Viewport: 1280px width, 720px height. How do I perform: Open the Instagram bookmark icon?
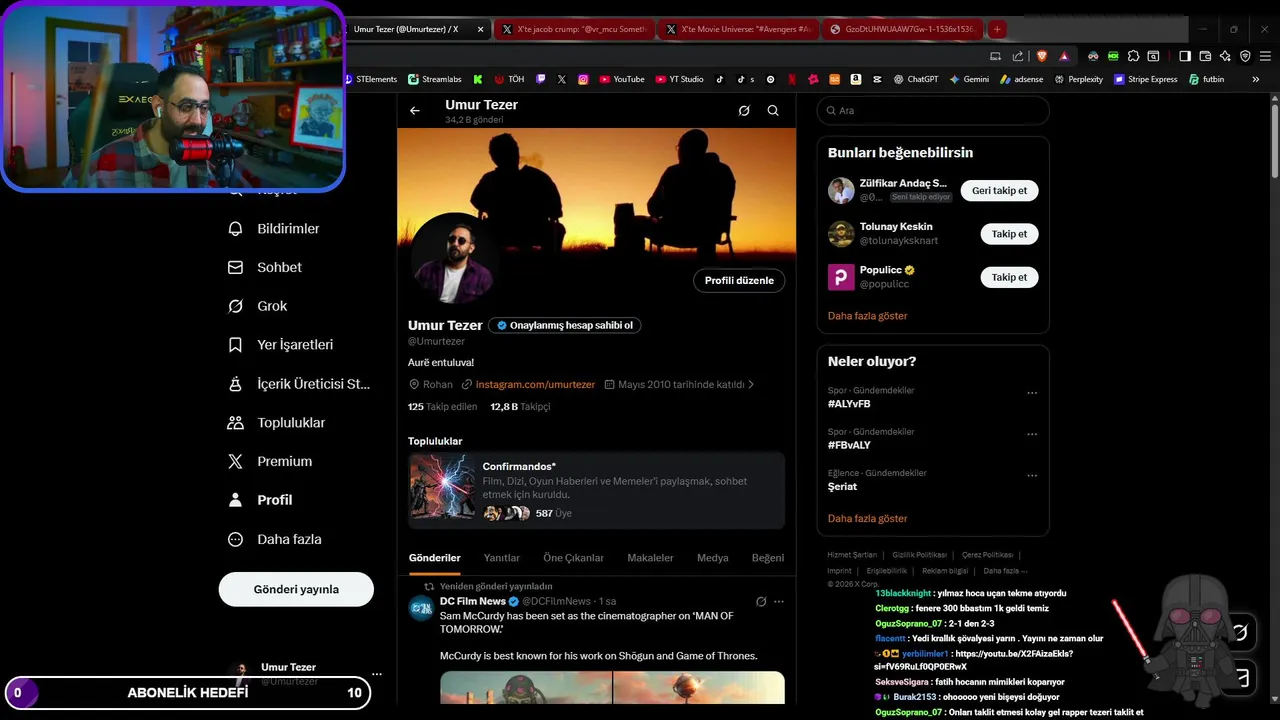pyautogui.click(x=583, y=79)
